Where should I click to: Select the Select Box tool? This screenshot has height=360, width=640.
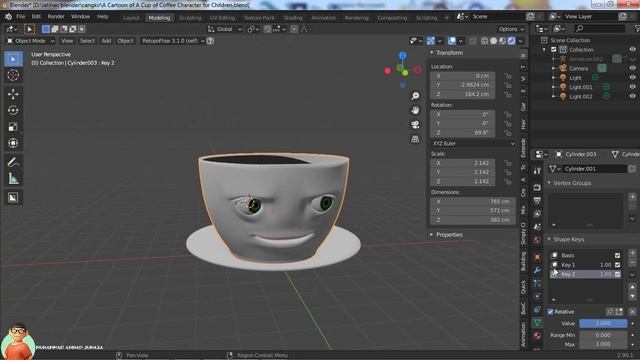coord(13,59)
